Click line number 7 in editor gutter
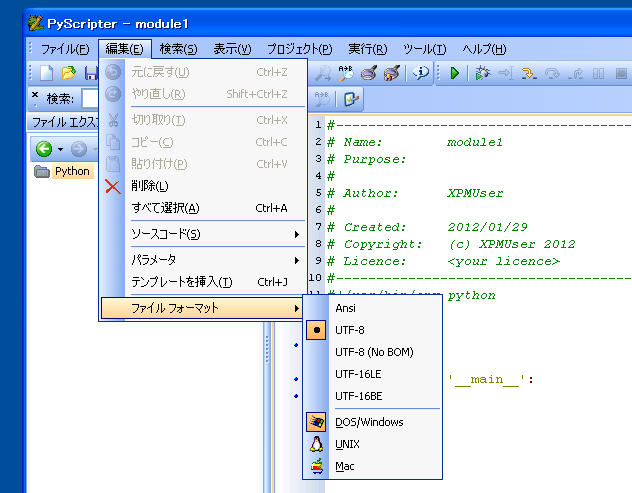Screen dimensions: 632x493 point(318,227)
